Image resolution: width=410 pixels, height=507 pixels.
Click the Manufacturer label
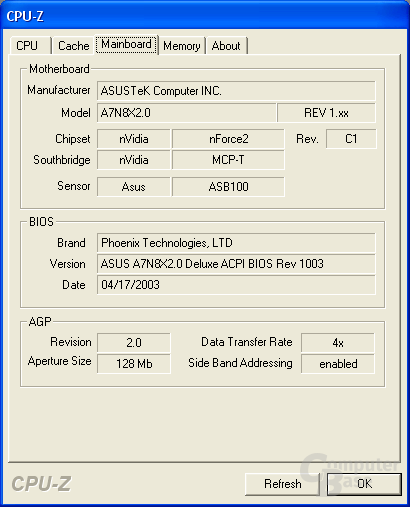pyautogui.click(x=59, y=90)
